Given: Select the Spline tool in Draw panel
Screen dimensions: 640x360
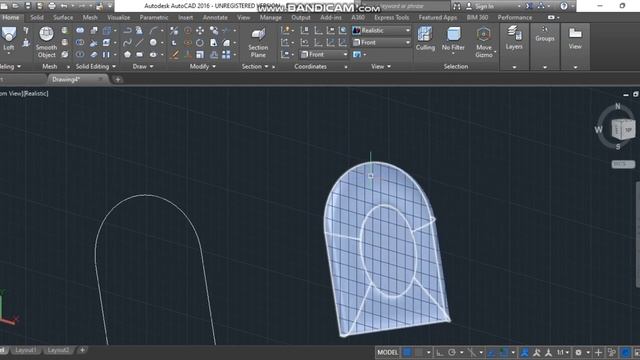Looking at the screenshot, I should pos(127,42).
